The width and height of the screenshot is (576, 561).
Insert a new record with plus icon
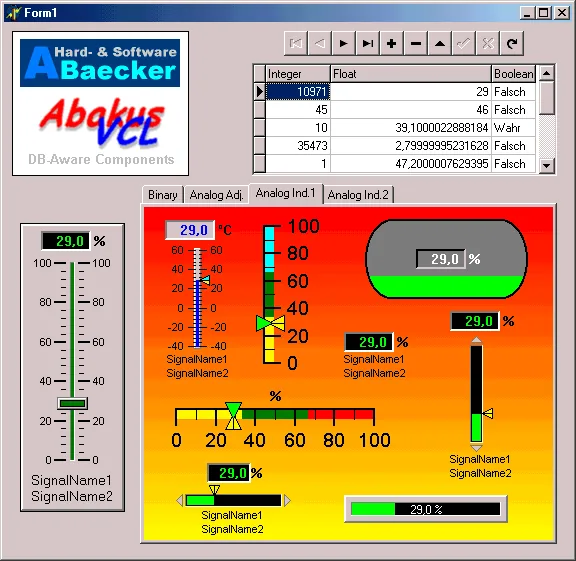[392, 44]
